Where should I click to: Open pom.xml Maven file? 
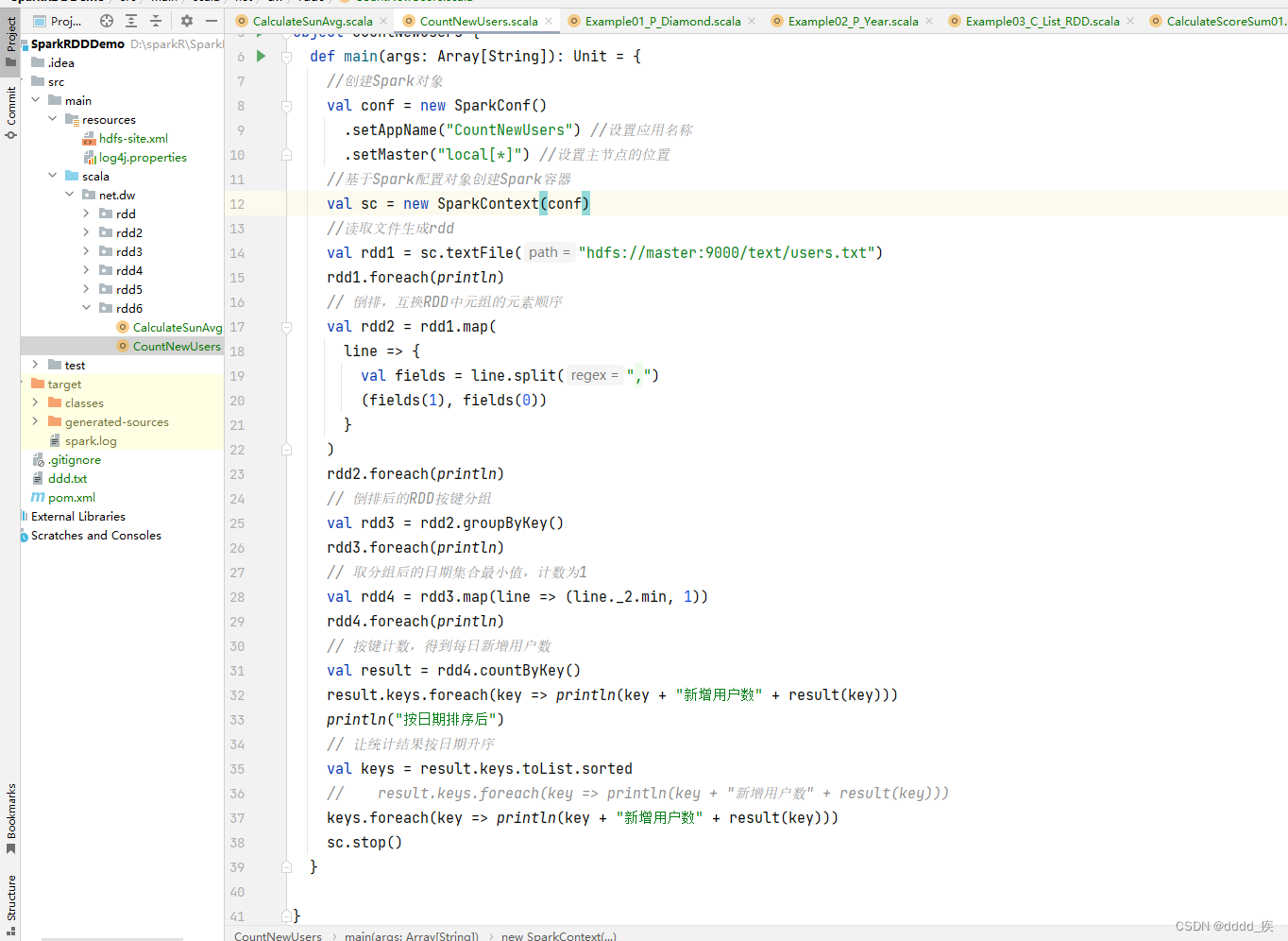(63, 498)
